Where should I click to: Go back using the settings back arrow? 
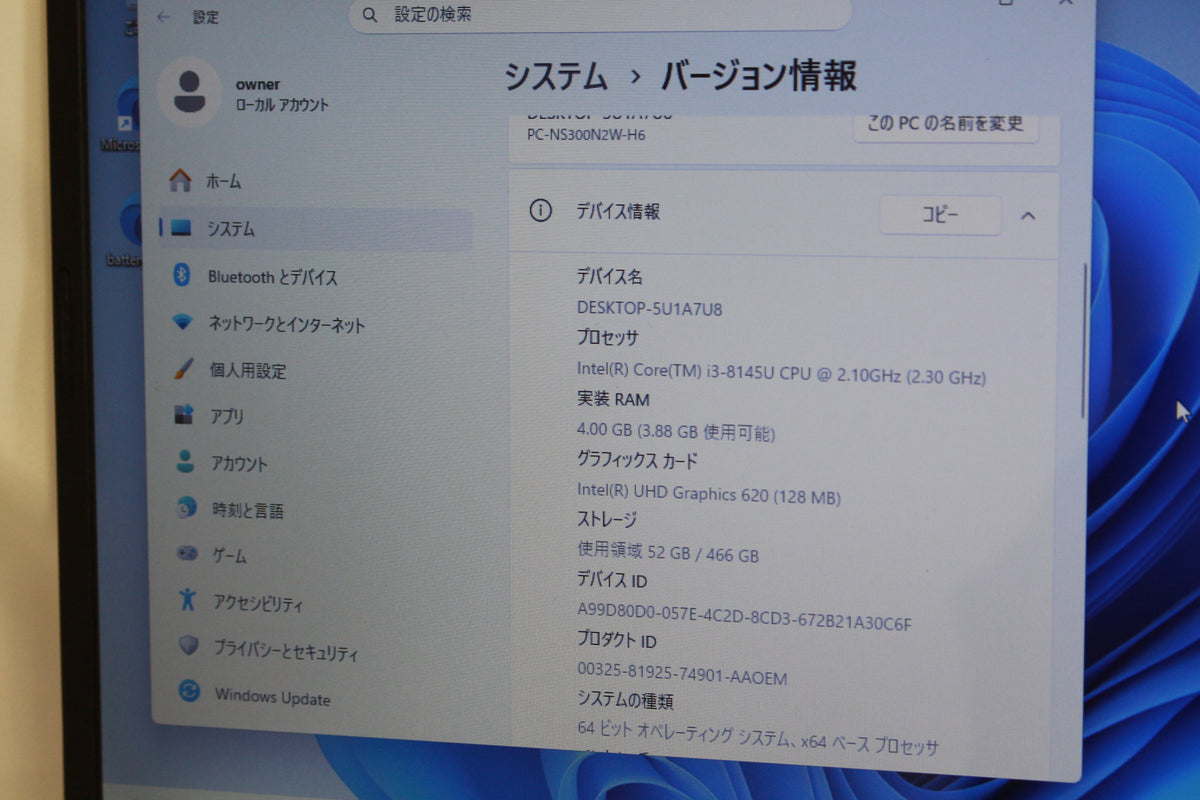coord(164,17)
